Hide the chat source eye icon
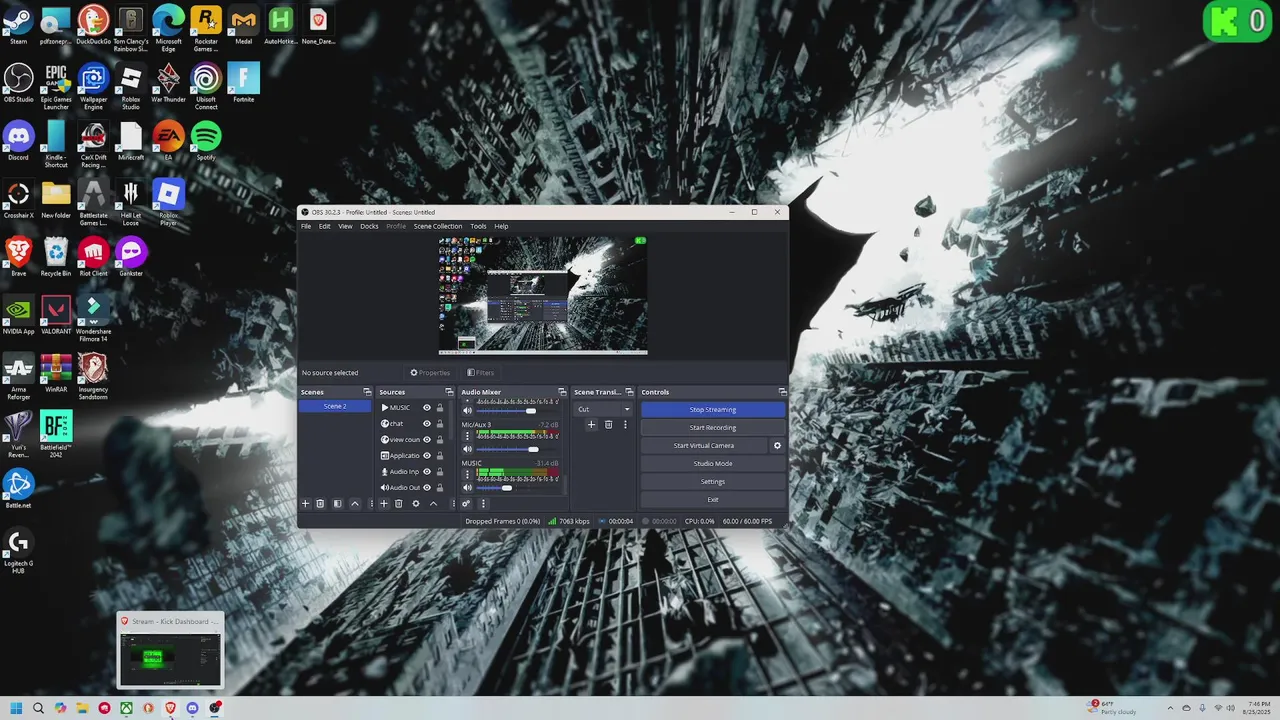The height and width of the screenshot is (720, 1280). click(427, 424)
